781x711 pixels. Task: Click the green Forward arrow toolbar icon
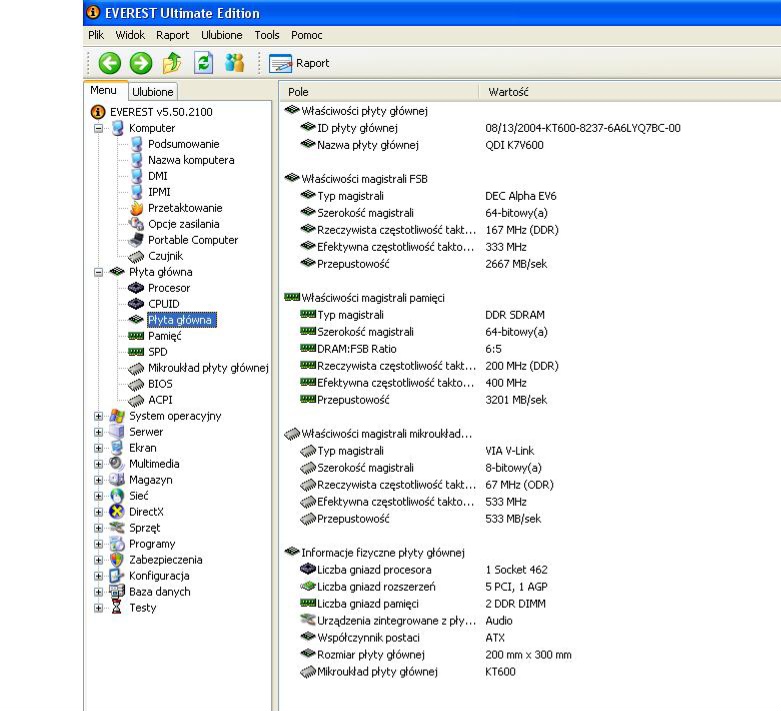tap(141, 63)
